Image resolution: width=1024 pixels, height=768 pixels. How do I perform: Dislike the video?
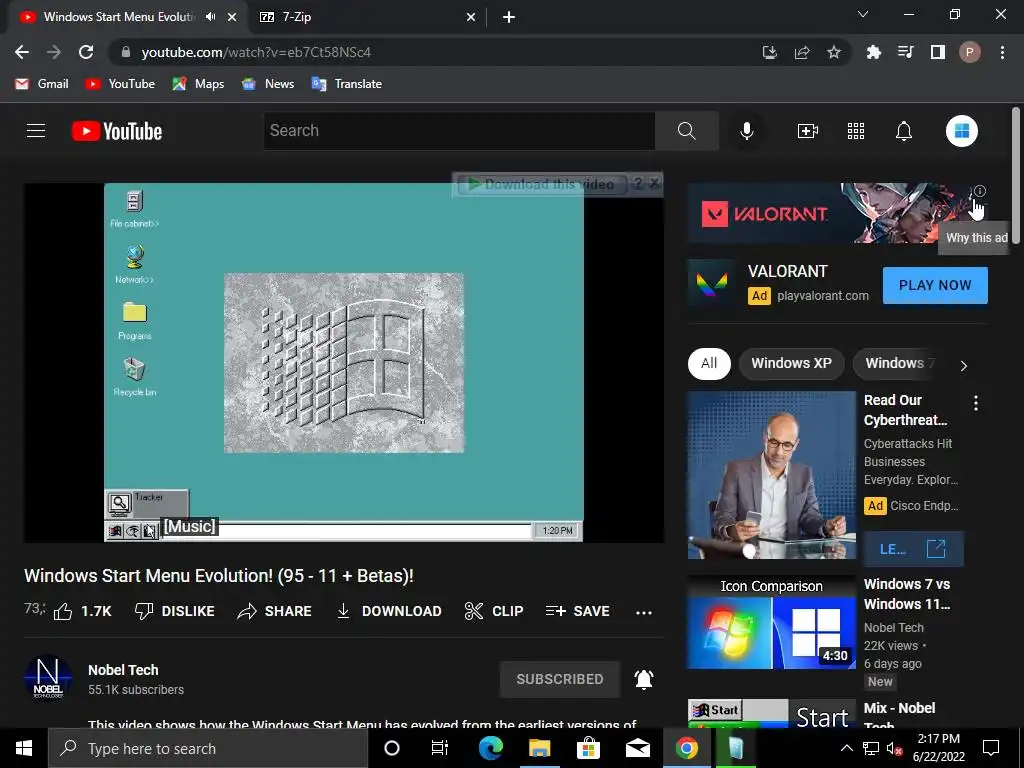pyautogui.click(x=174, y=611)
